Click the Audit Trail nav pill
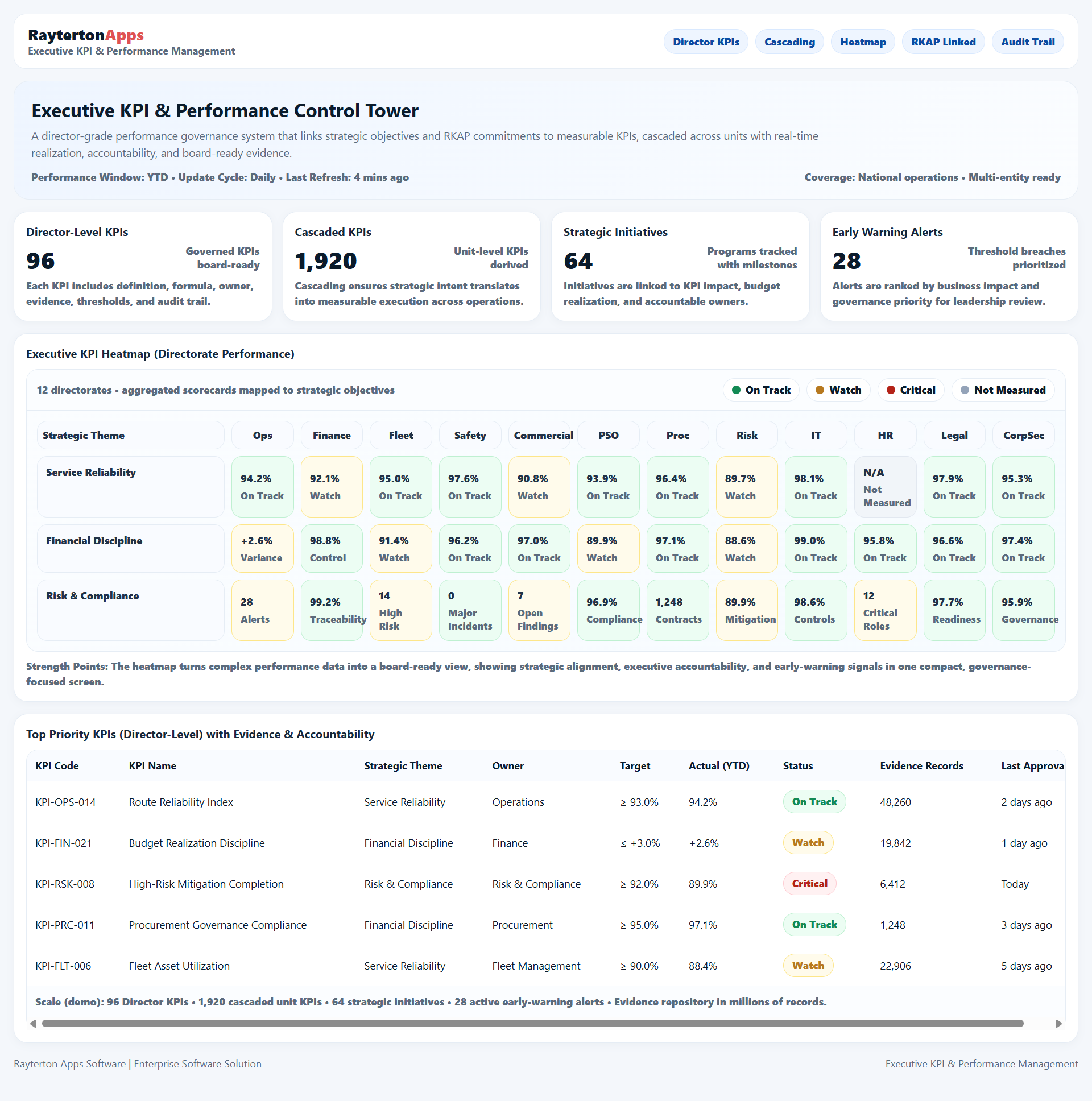 (x=1027, y=42)
